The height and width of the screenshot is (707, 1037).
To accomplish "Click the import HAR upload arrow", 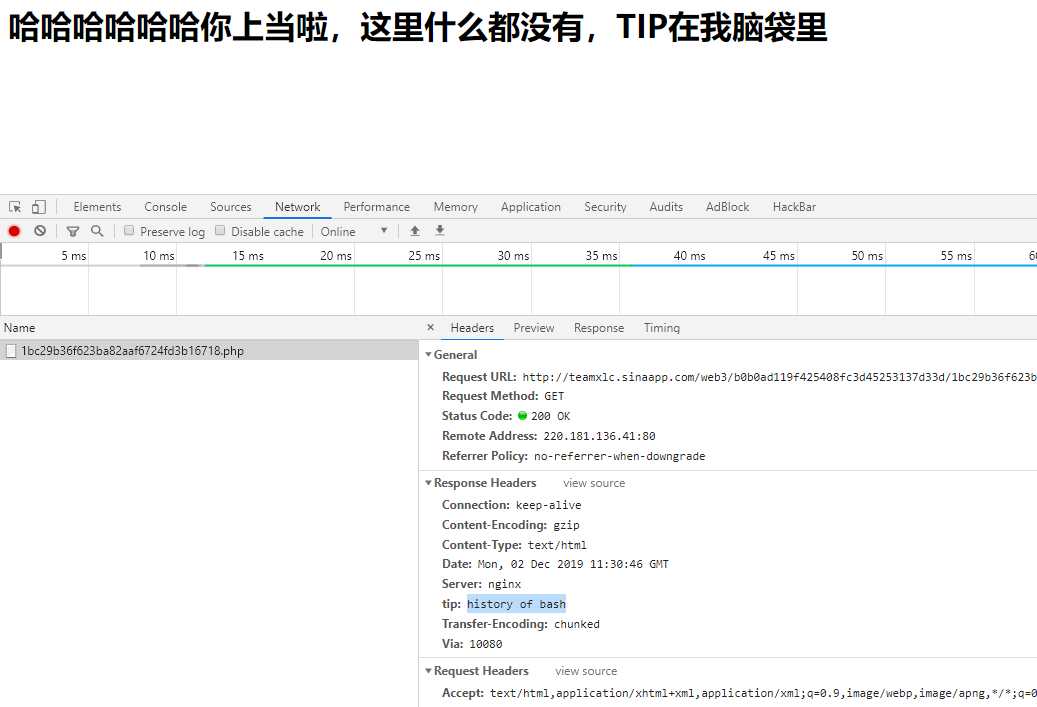I will tap(415, 231).
